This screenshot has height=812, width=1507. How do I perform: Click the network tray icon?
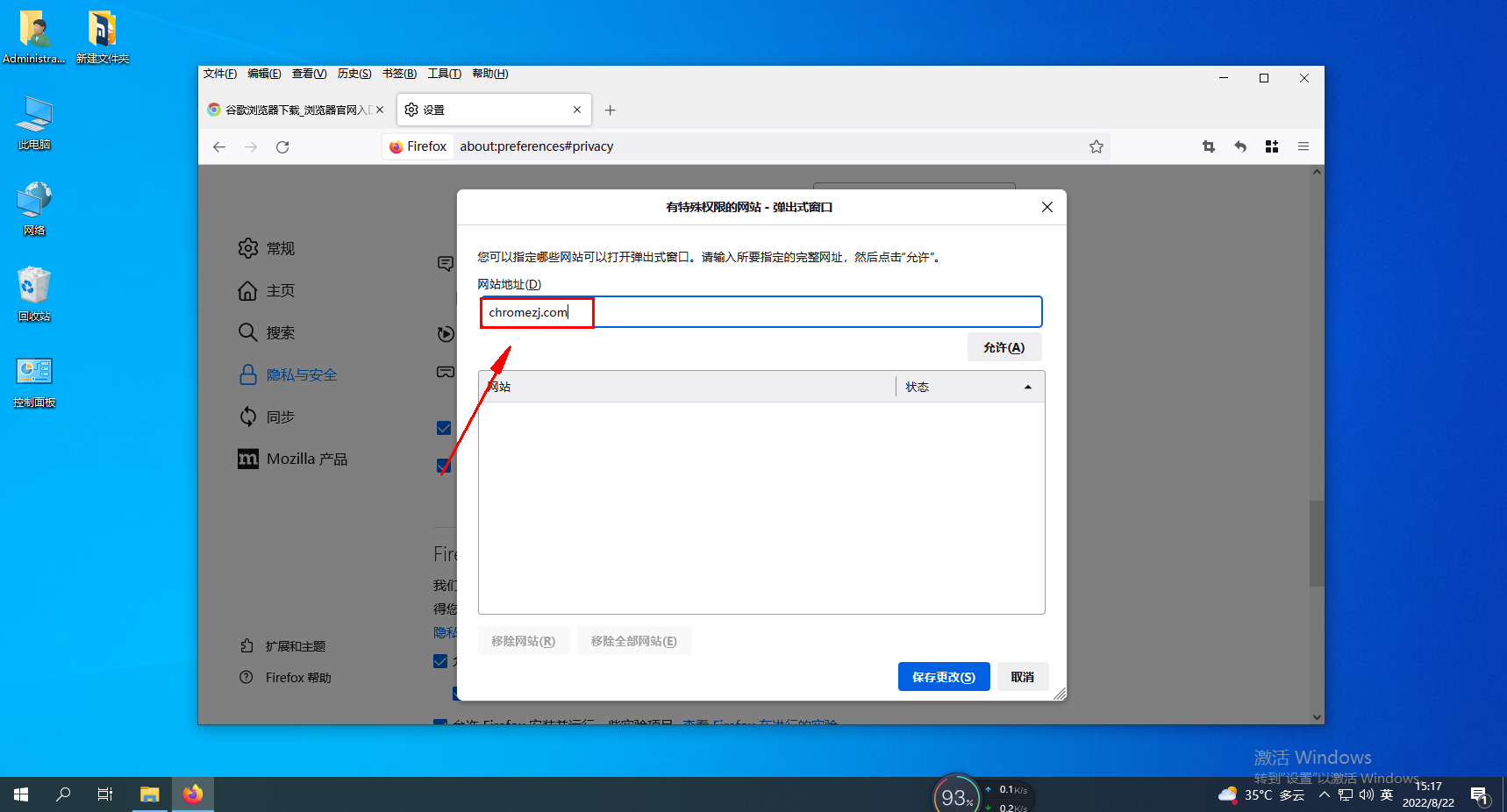click(1346, 795)
